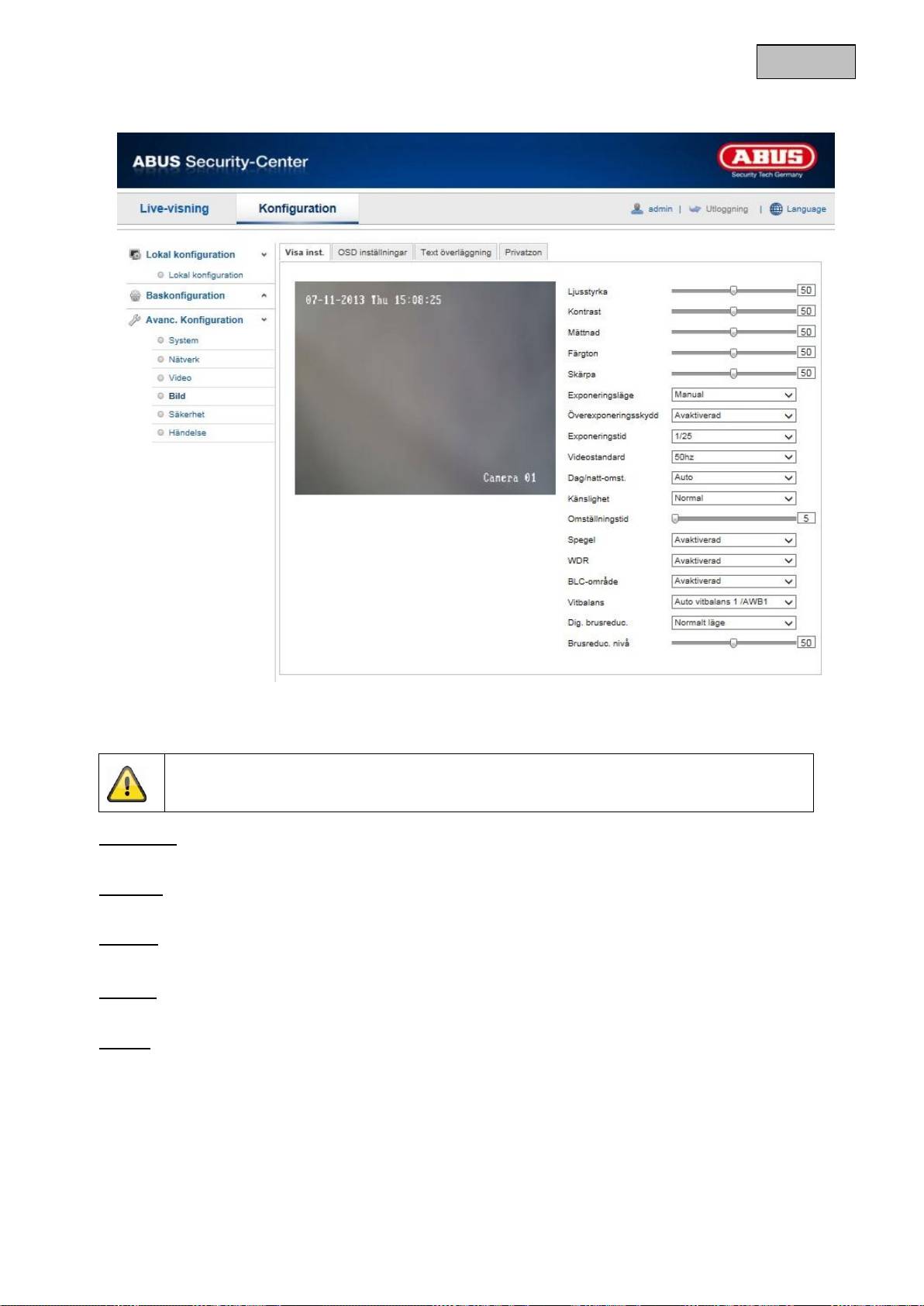Switch to the Live-visning tab

pyautogui.click(x=174, y=208)
